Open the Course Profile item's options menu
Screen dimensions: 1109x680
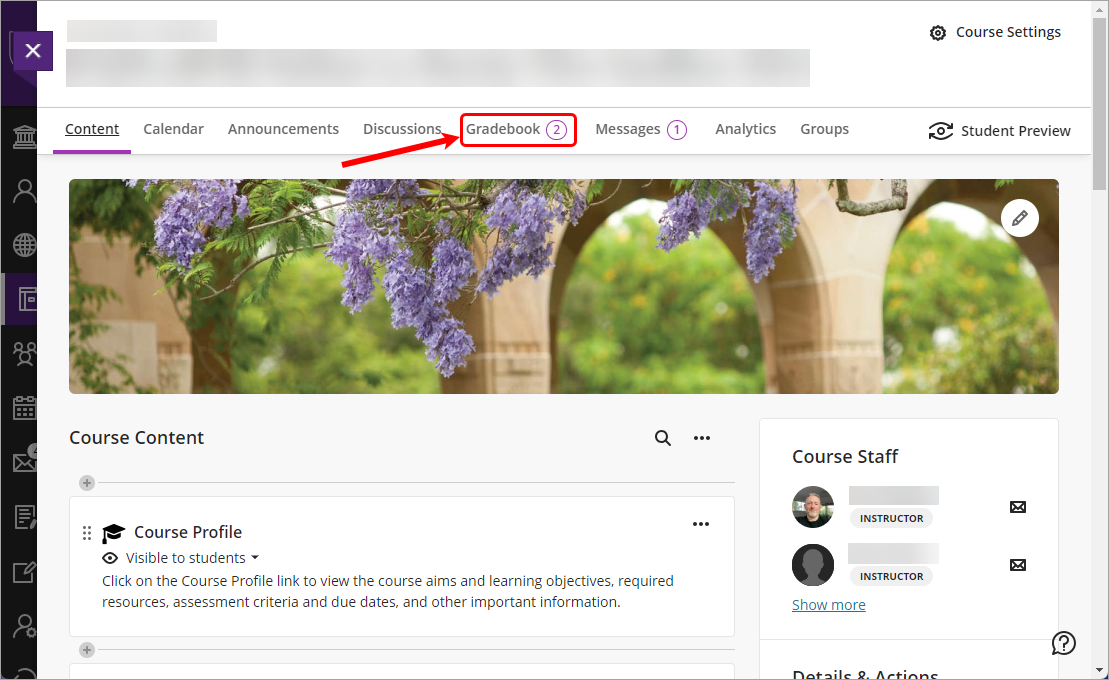click(x=701, y=524)
